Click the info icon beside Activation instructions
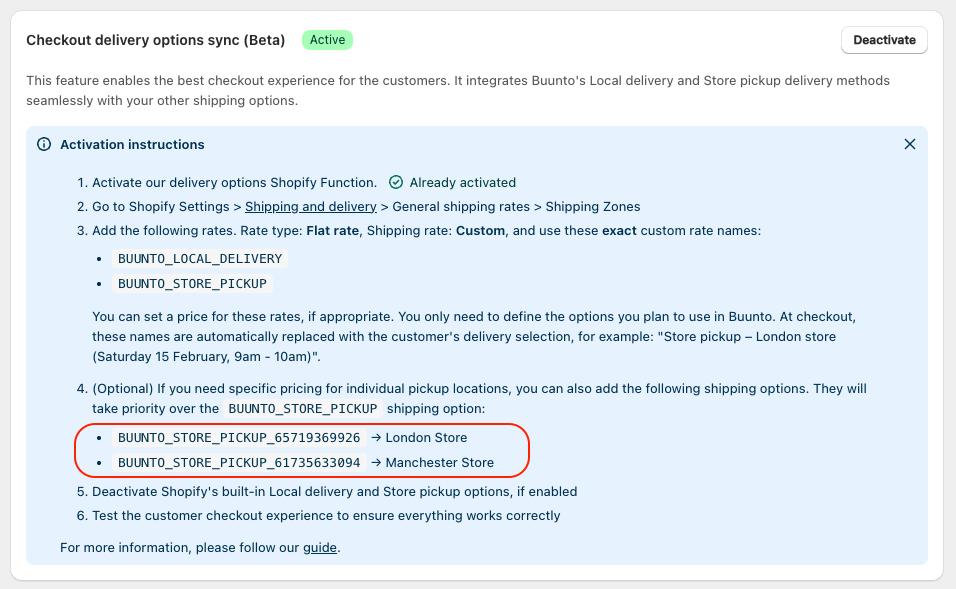Image resolution: width=956 pixels, height=589 pixels. 44,145
